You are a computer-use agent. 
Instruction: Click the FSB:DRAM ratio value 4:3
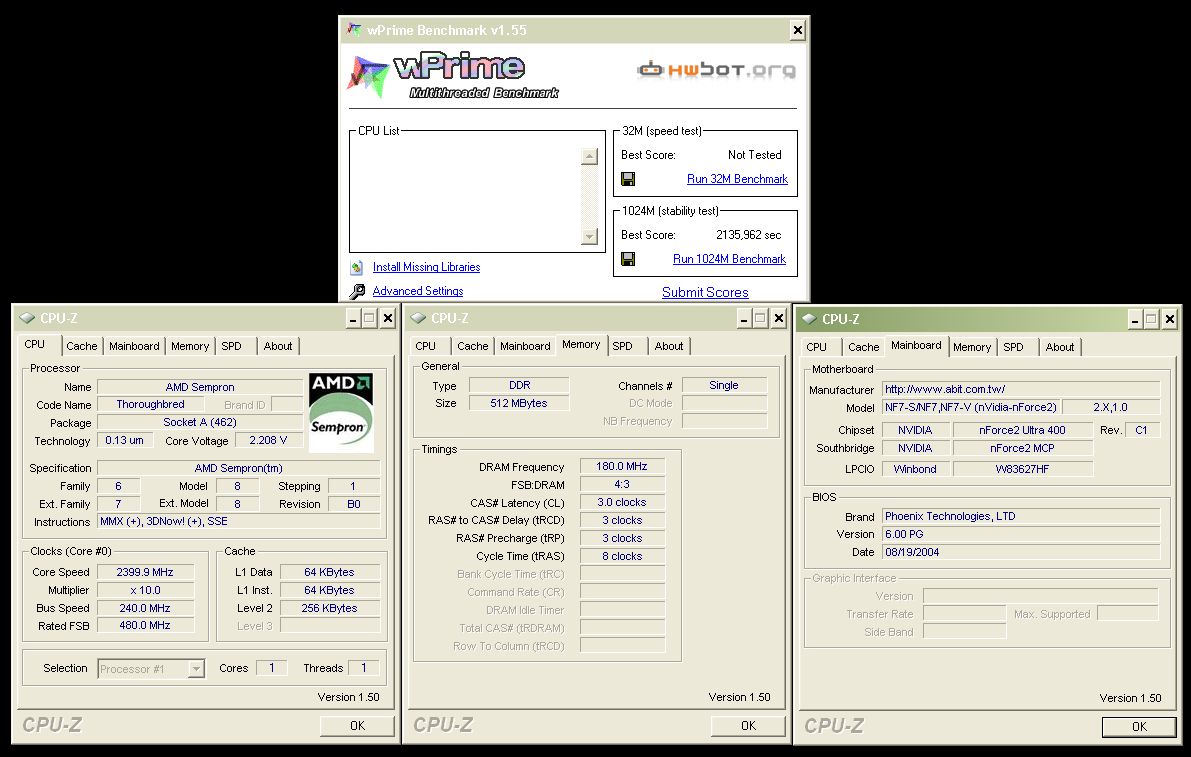click(622, 484)
